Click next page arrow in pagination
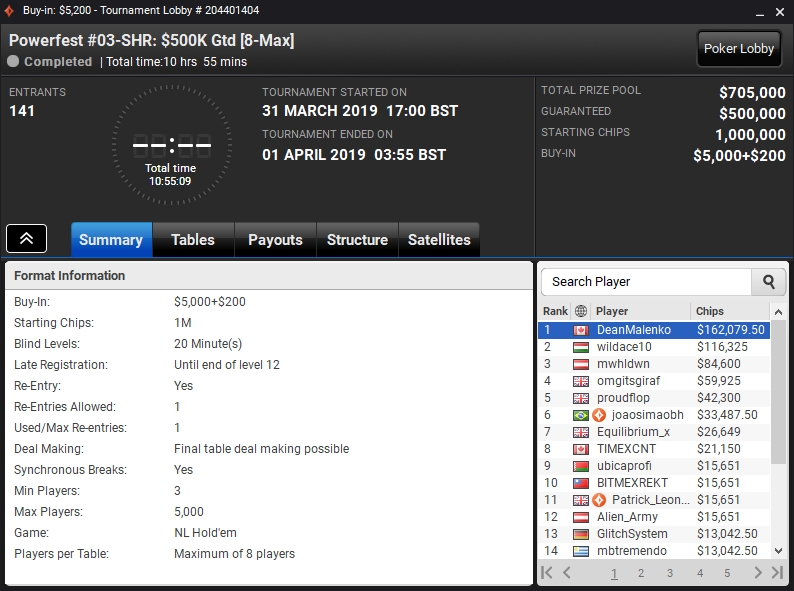The width and height of the screenshot is (794, 591). [x=758, y=572]
